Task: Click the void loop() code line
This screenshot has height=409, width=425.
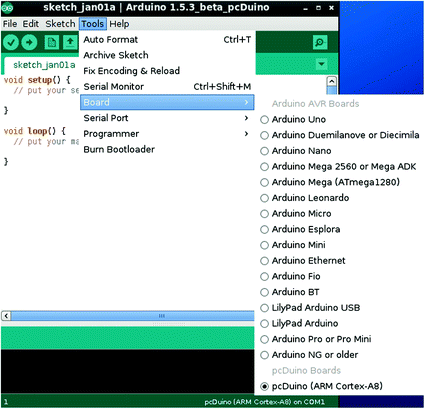Action: 35,131
